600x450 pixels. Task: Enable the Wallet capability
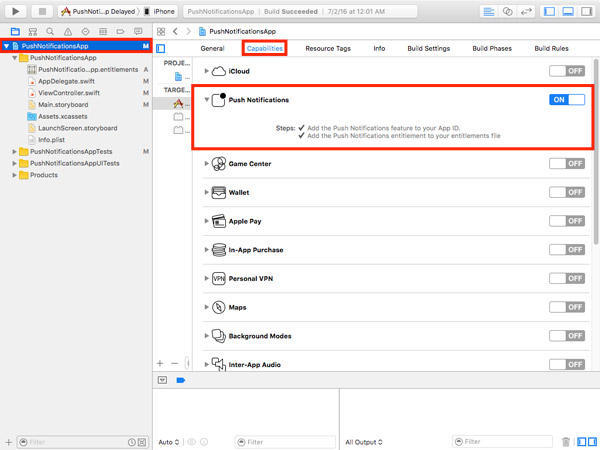coord(567,192)
